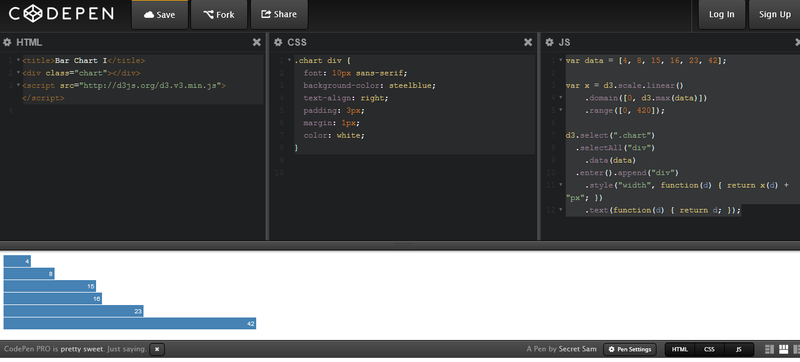Click the bar labeled 8
This screenshot has width=800, height=362.
click(x=29, y=274)
